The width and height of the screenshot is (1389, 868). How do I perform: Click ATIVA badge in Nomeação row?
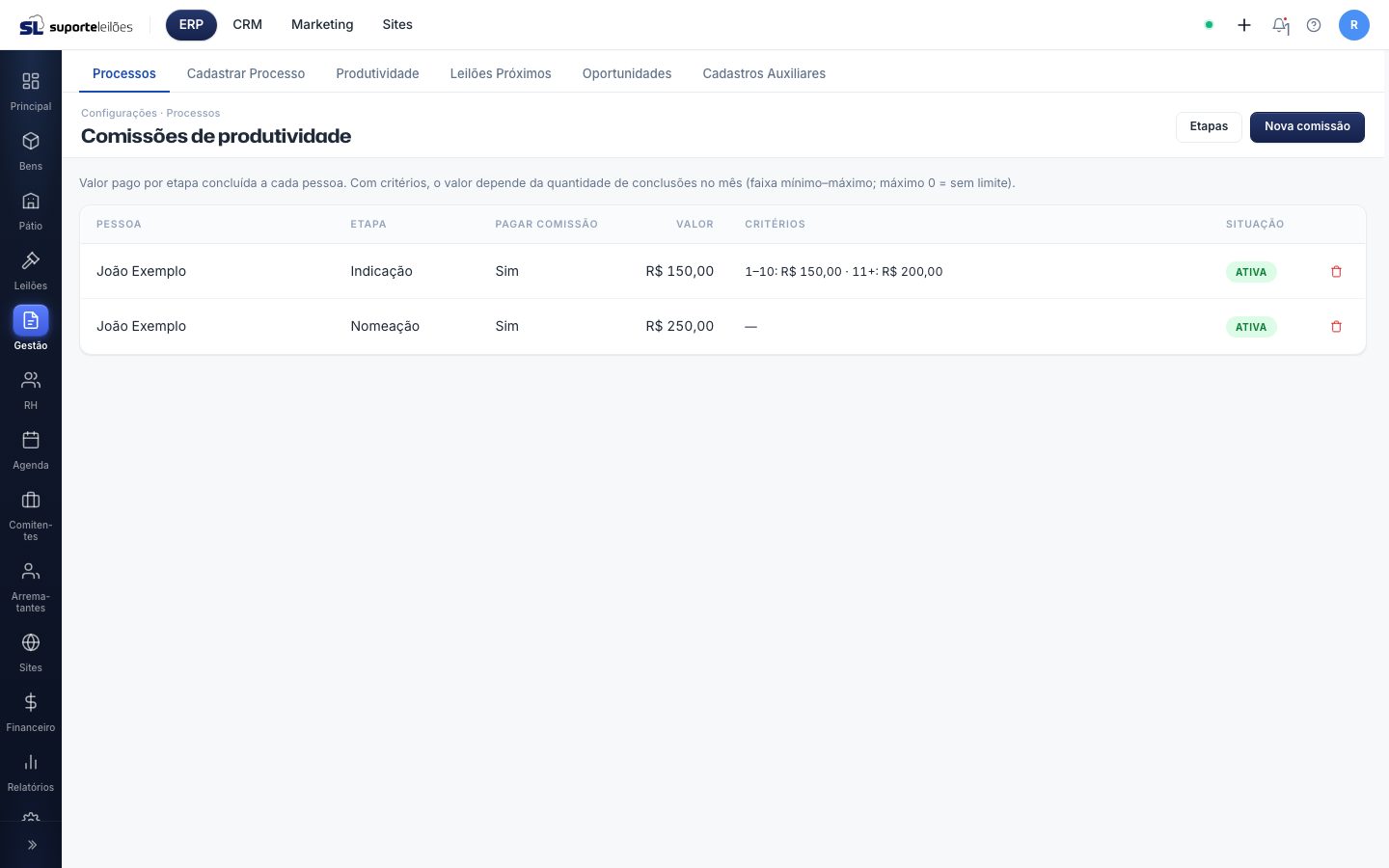pyautogui.click(x=1251, y=327)
